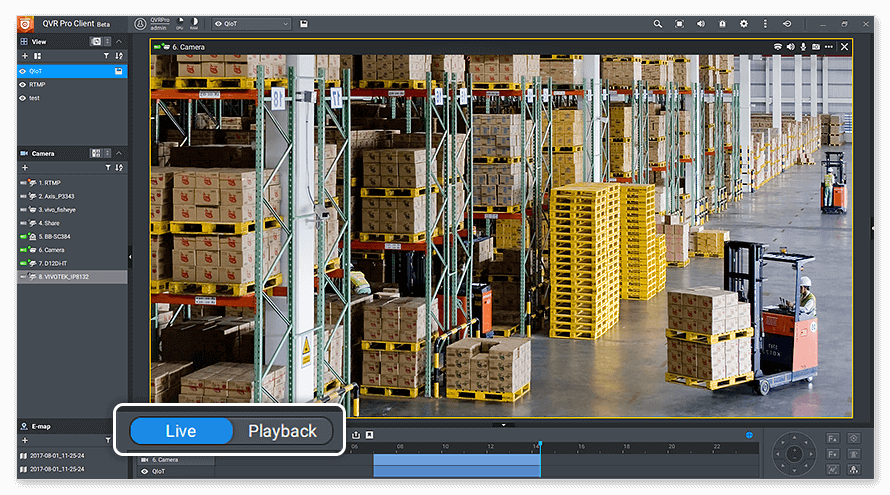
Task: Select the RTMP view
Action: click(37, 84)
